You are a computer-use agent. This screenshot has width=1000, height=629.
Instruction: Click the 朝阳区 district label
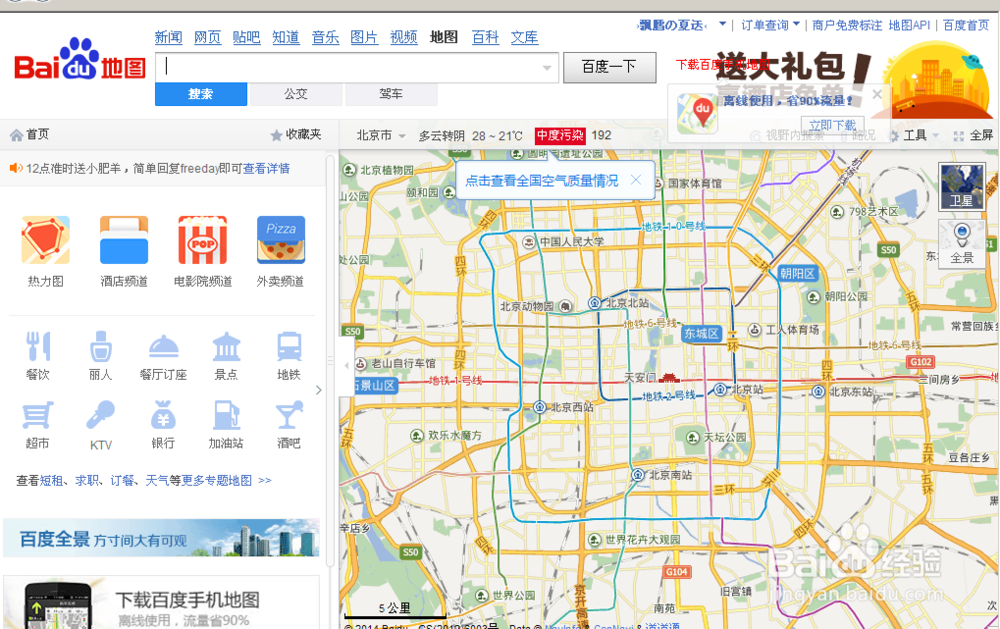pos(797,273)
